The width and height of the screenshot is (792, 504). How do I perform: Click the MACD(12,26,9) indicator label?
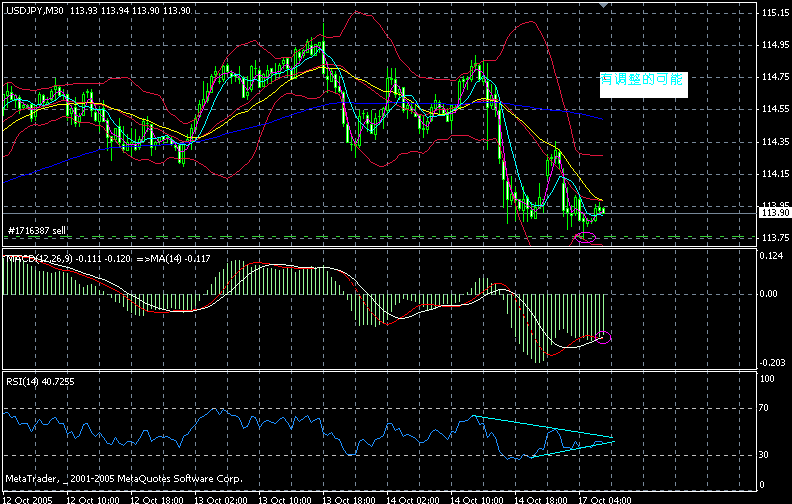point(39,259)
